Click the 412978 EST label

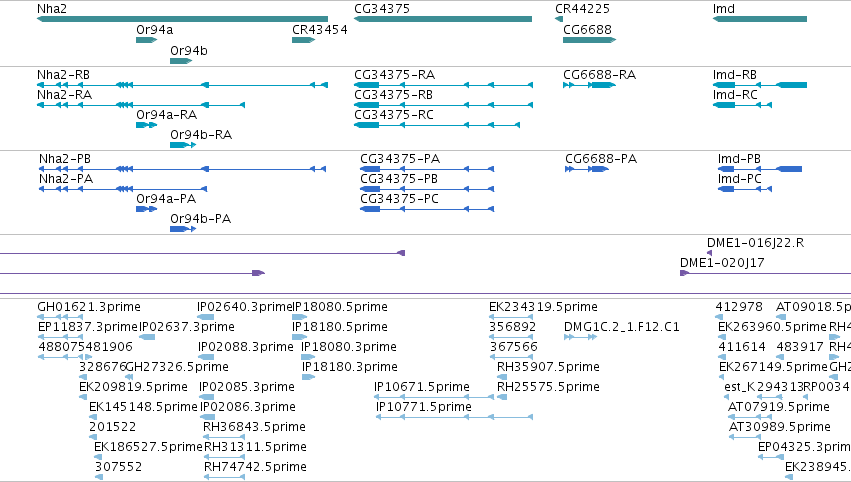739,307
